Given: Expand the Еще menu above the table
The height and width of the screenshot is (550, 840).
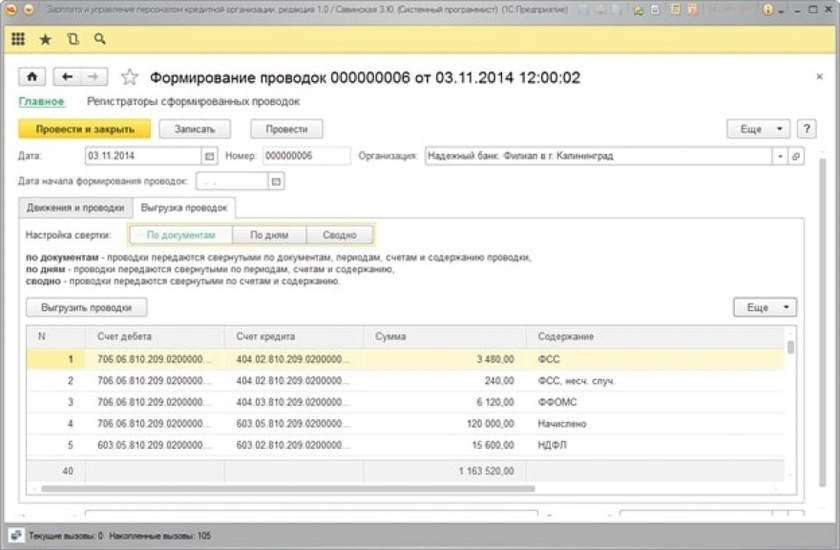Looking at the screenshot, I should point(765,307).
